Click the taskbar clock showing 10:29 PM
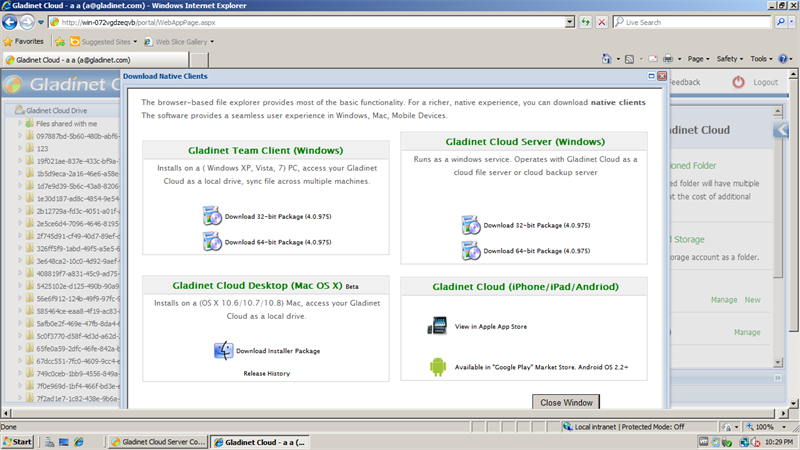800x450 pixels. [779, 442]
